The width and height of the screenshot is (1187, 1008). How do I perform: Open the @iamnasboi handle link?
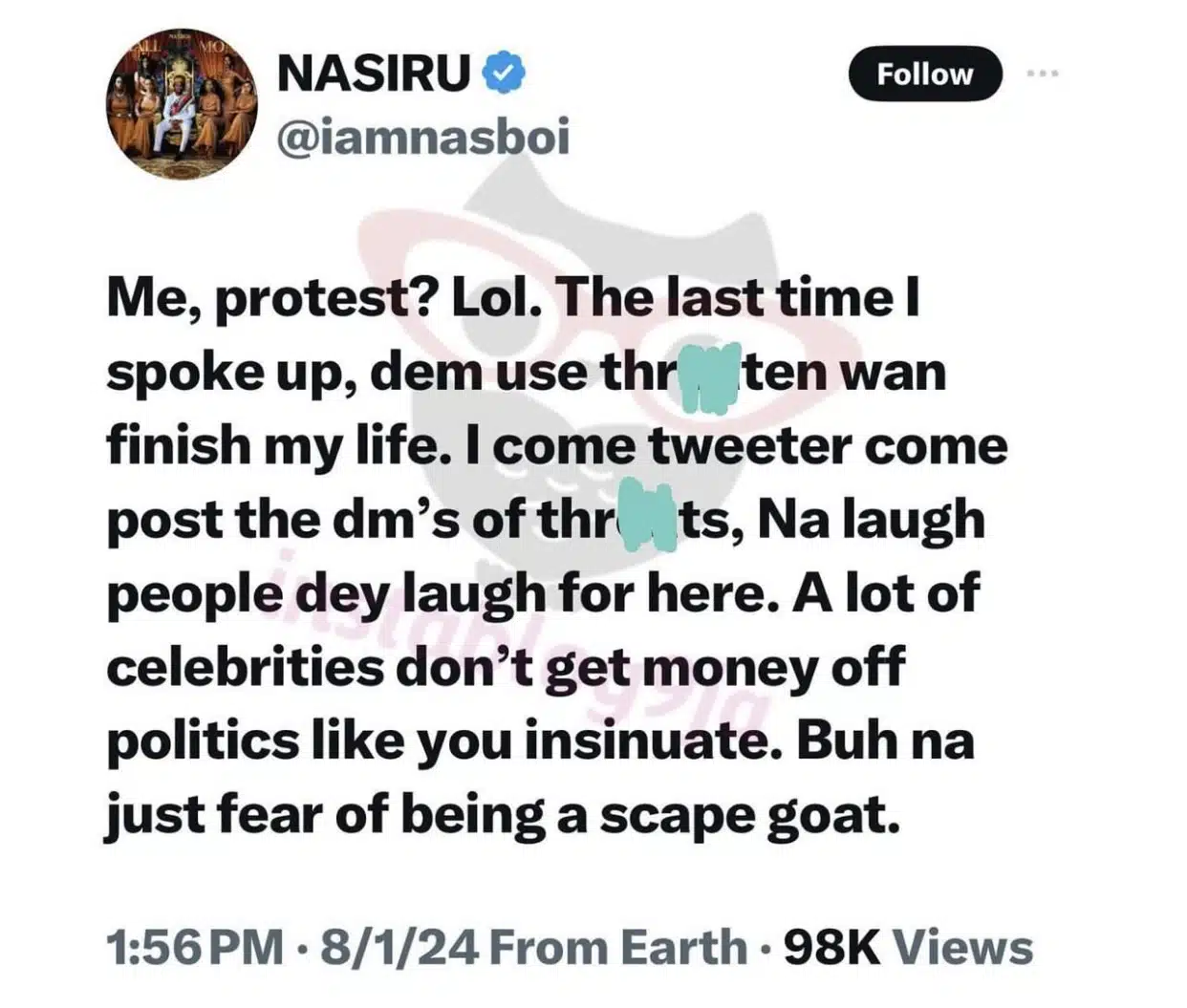pos(422,138)
